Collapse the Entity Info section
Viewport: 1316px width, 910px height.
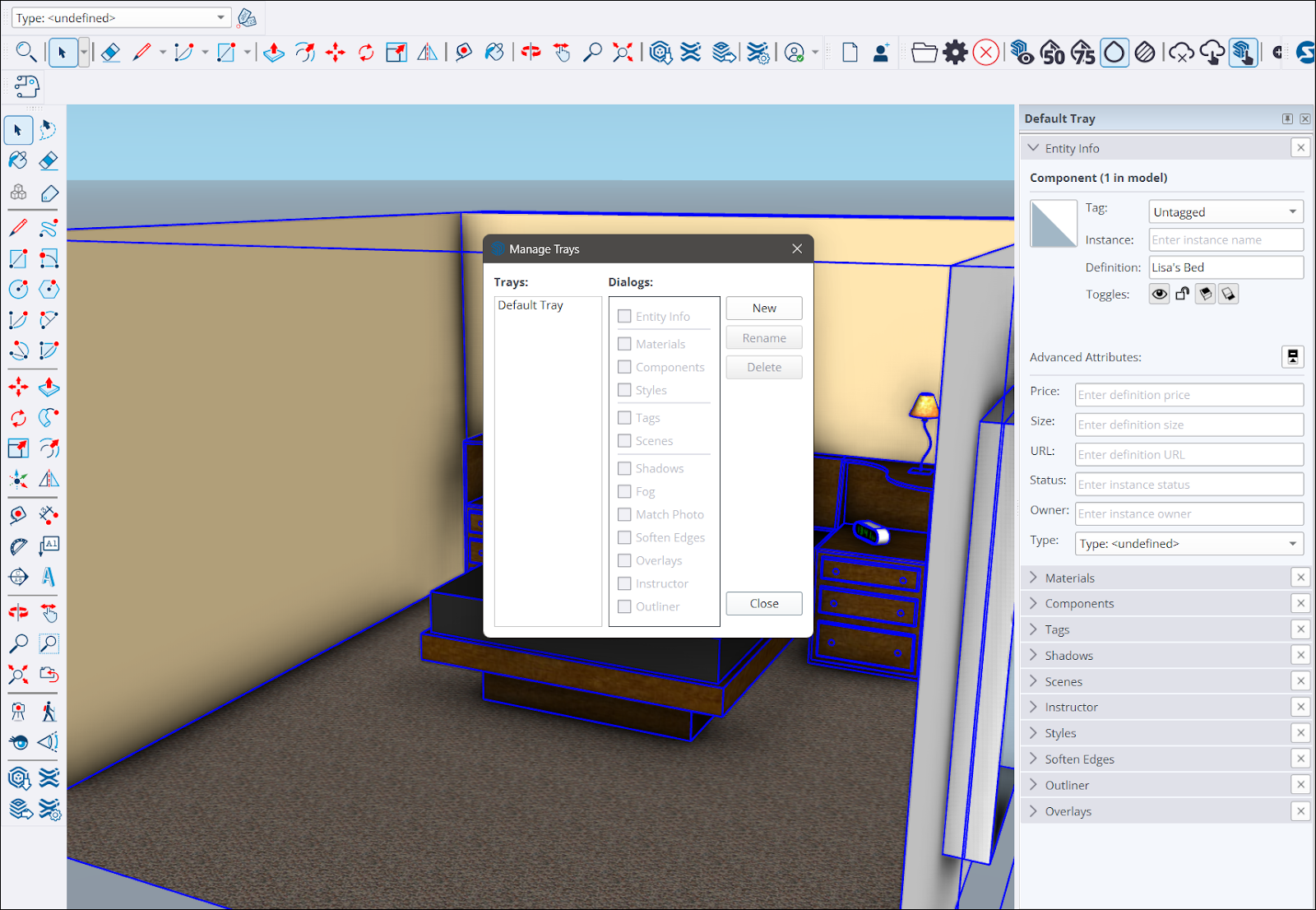pyautogui.click(x=1034, y=147)
